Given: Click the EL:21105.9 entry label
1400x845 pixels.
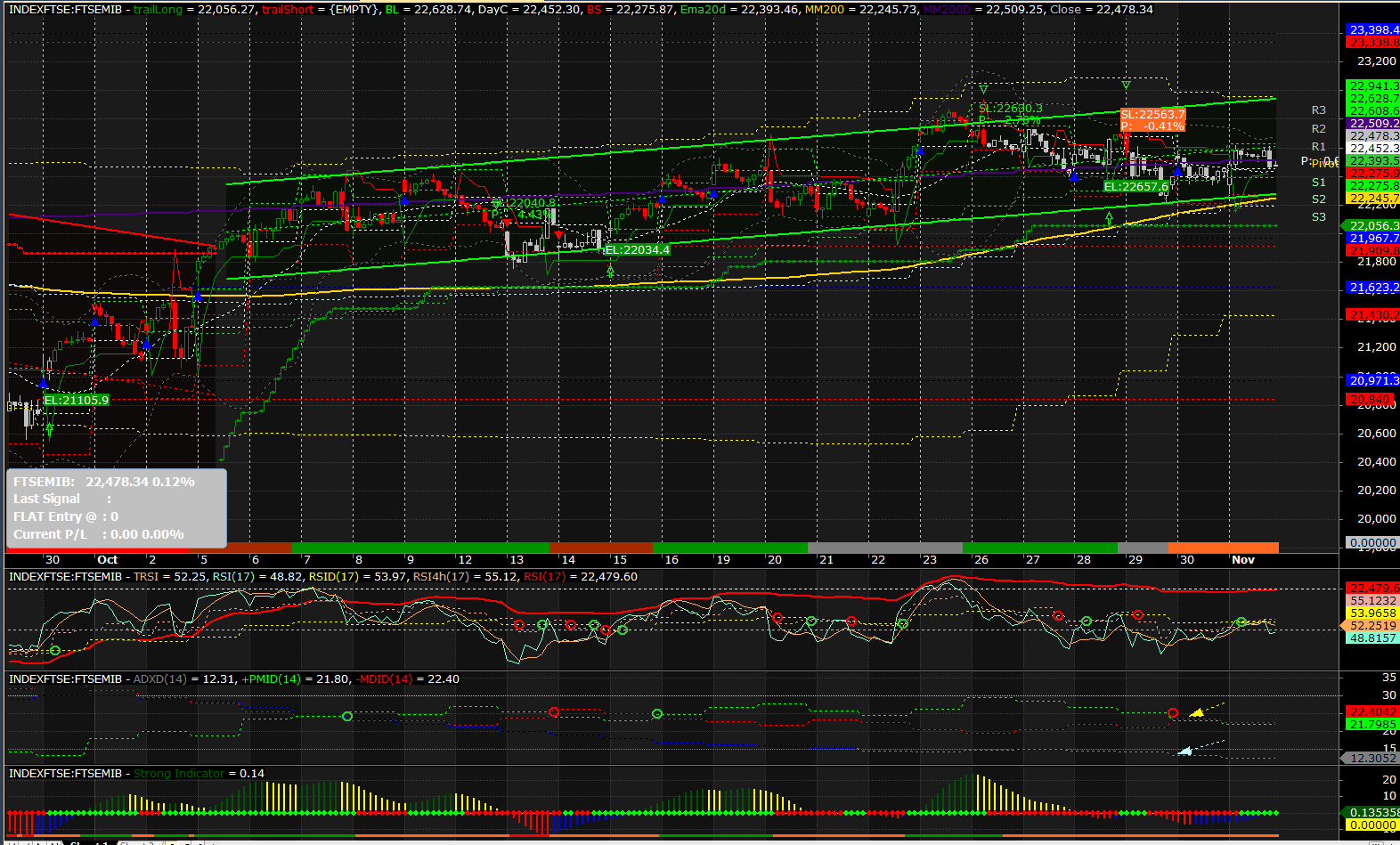Looking at the screenshot, I should pyautogui.click(x=77, y=400).
